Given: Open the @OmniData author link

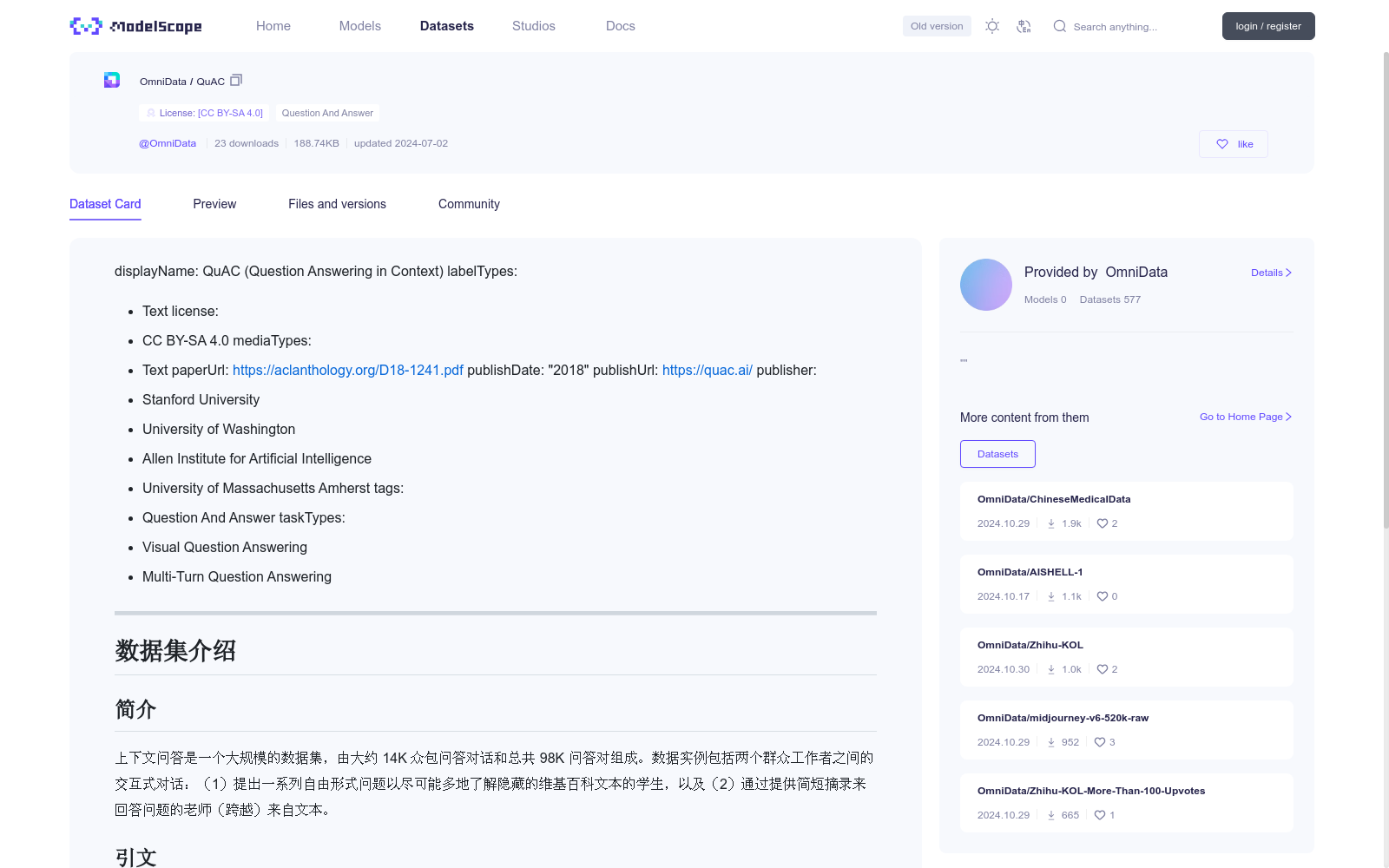Looking at the screenshot, I should [x=168, y=143].
